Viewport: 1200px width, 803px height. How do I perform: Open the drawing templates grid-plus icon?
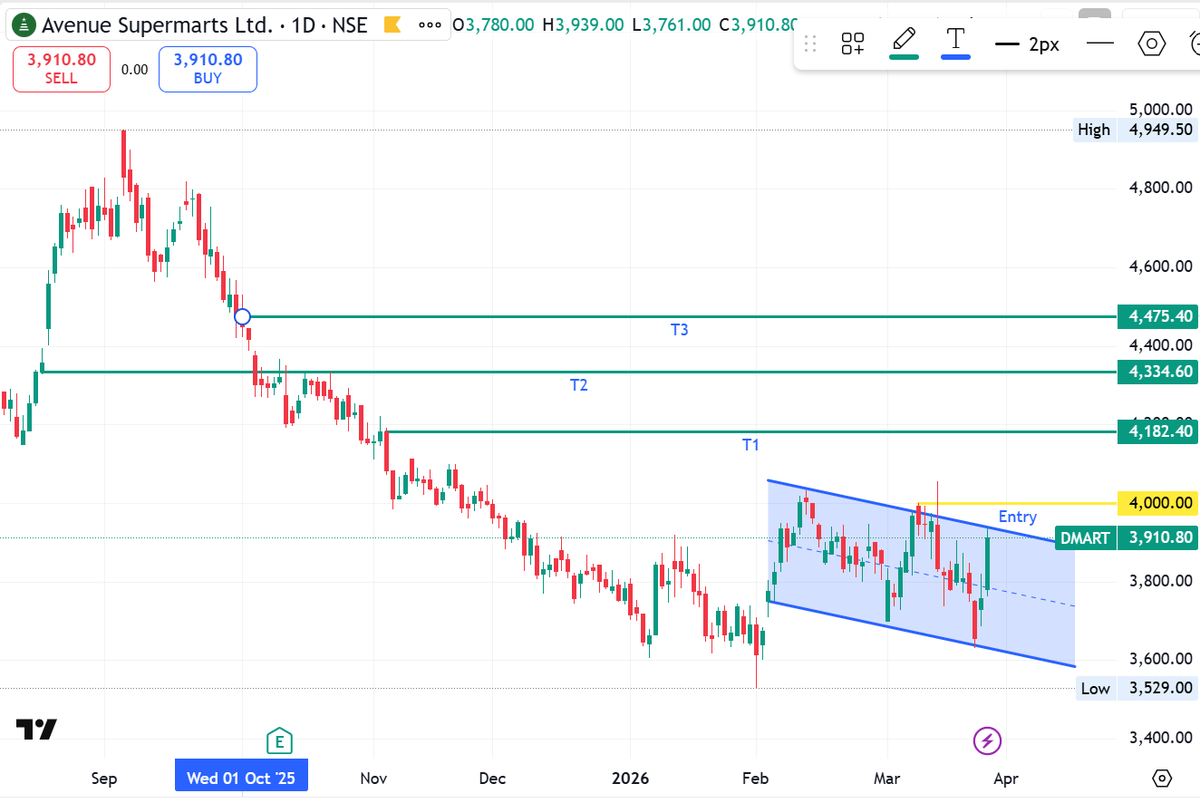click(853, 43)
